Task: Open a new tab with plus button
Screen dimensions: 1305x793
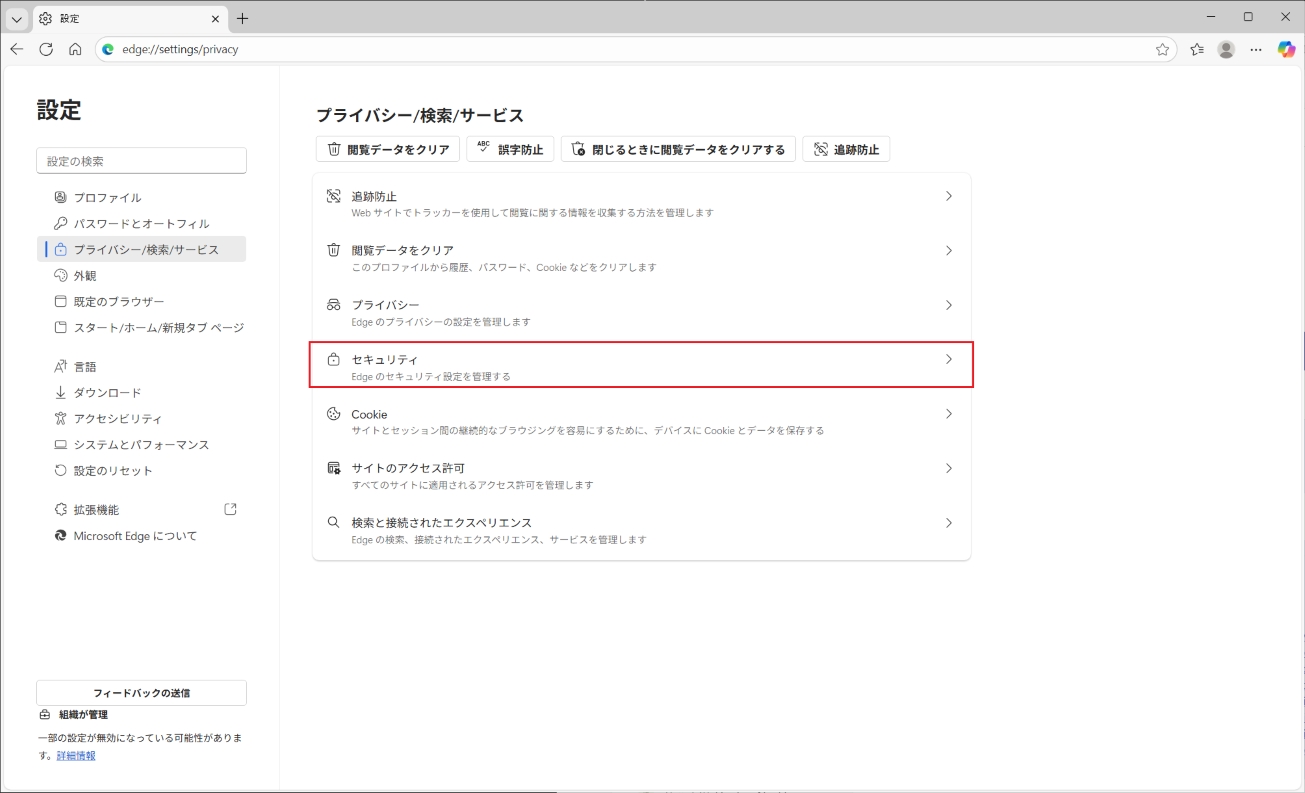Action: [242, 19]
